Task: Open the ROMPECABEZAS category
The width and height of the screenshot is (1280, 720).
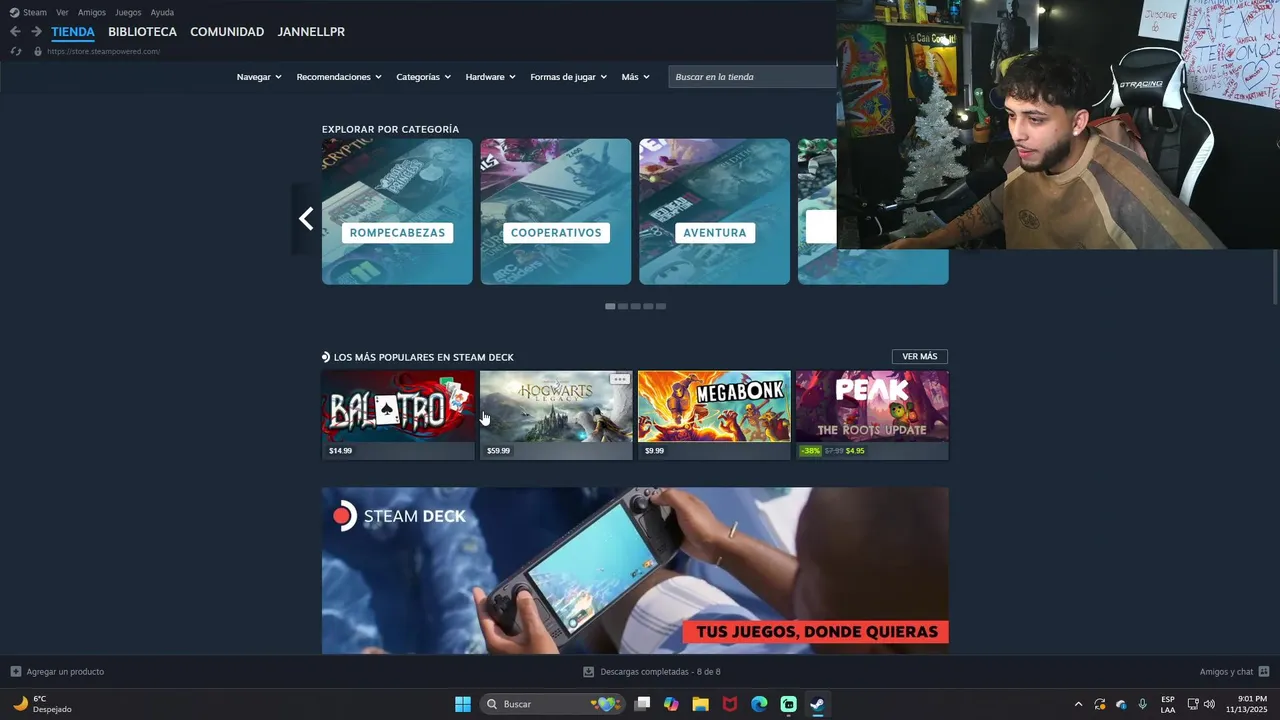Action: (x=397, y=212)
